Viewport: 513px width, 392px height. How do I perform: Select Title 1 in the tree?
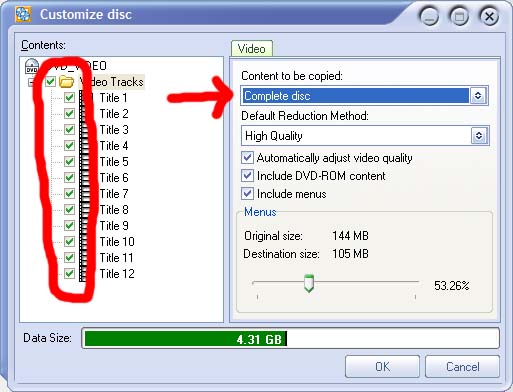[x=114, y=98]
